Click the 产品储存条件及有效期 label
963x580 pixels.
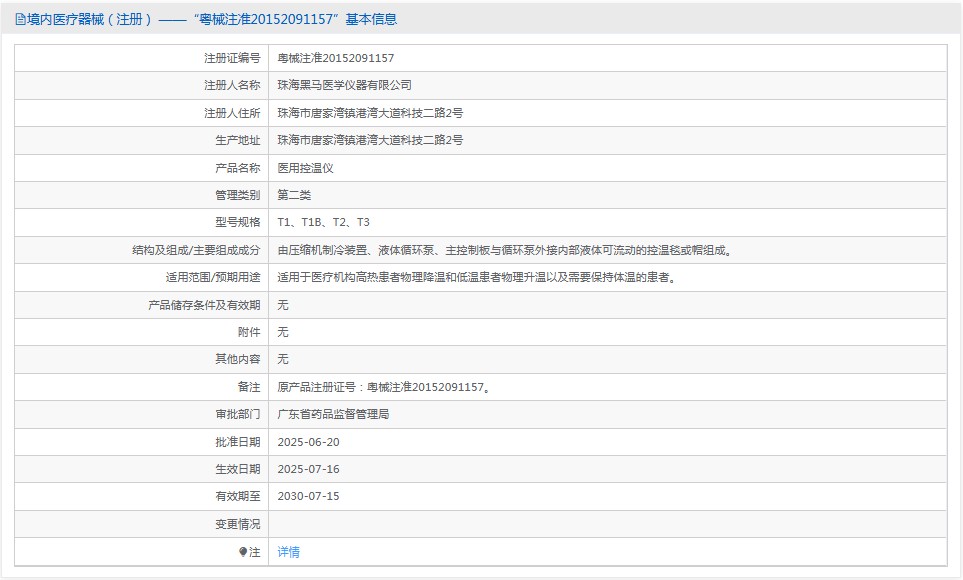point(204,305)
